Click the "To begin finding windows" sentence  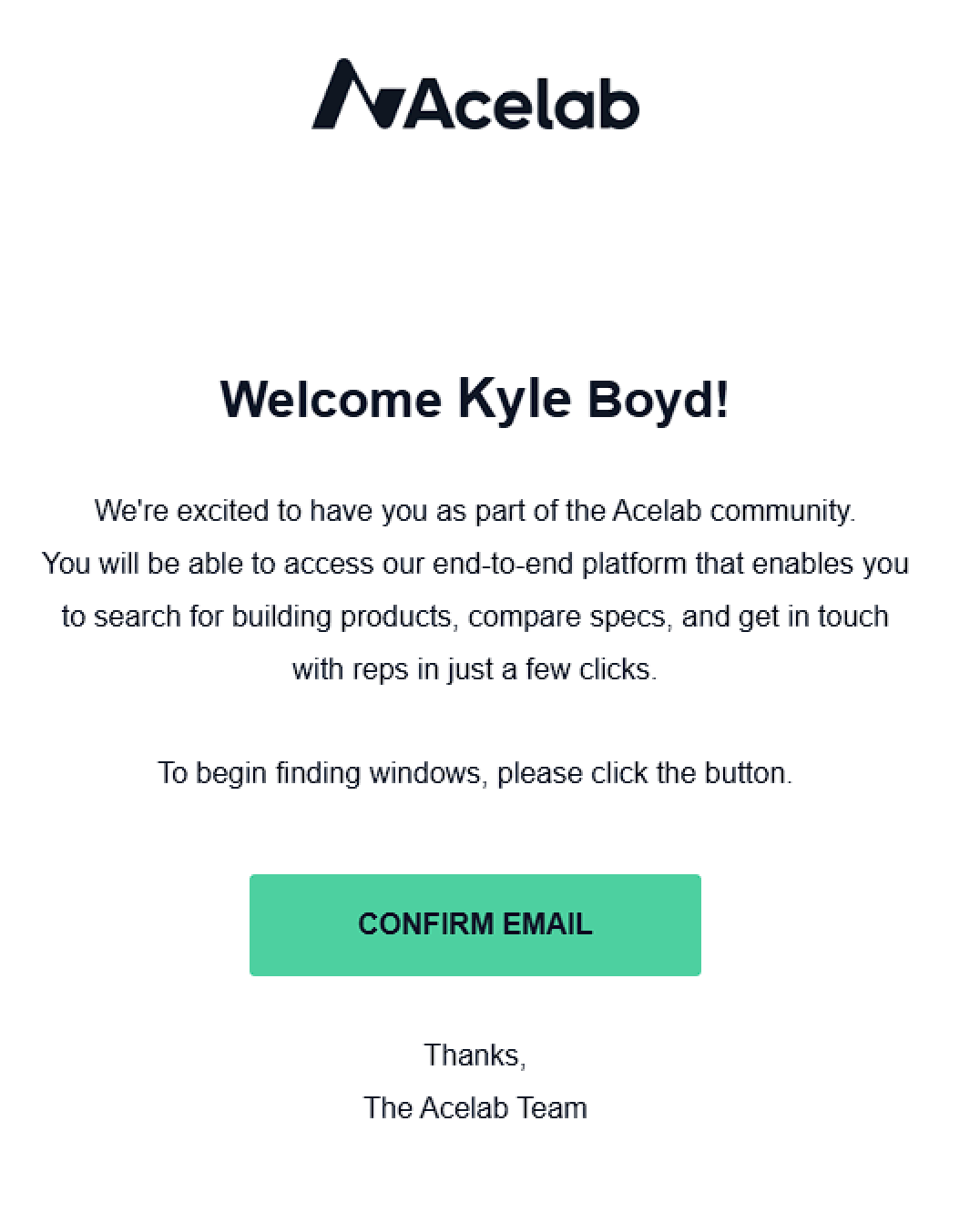[475, 773]
